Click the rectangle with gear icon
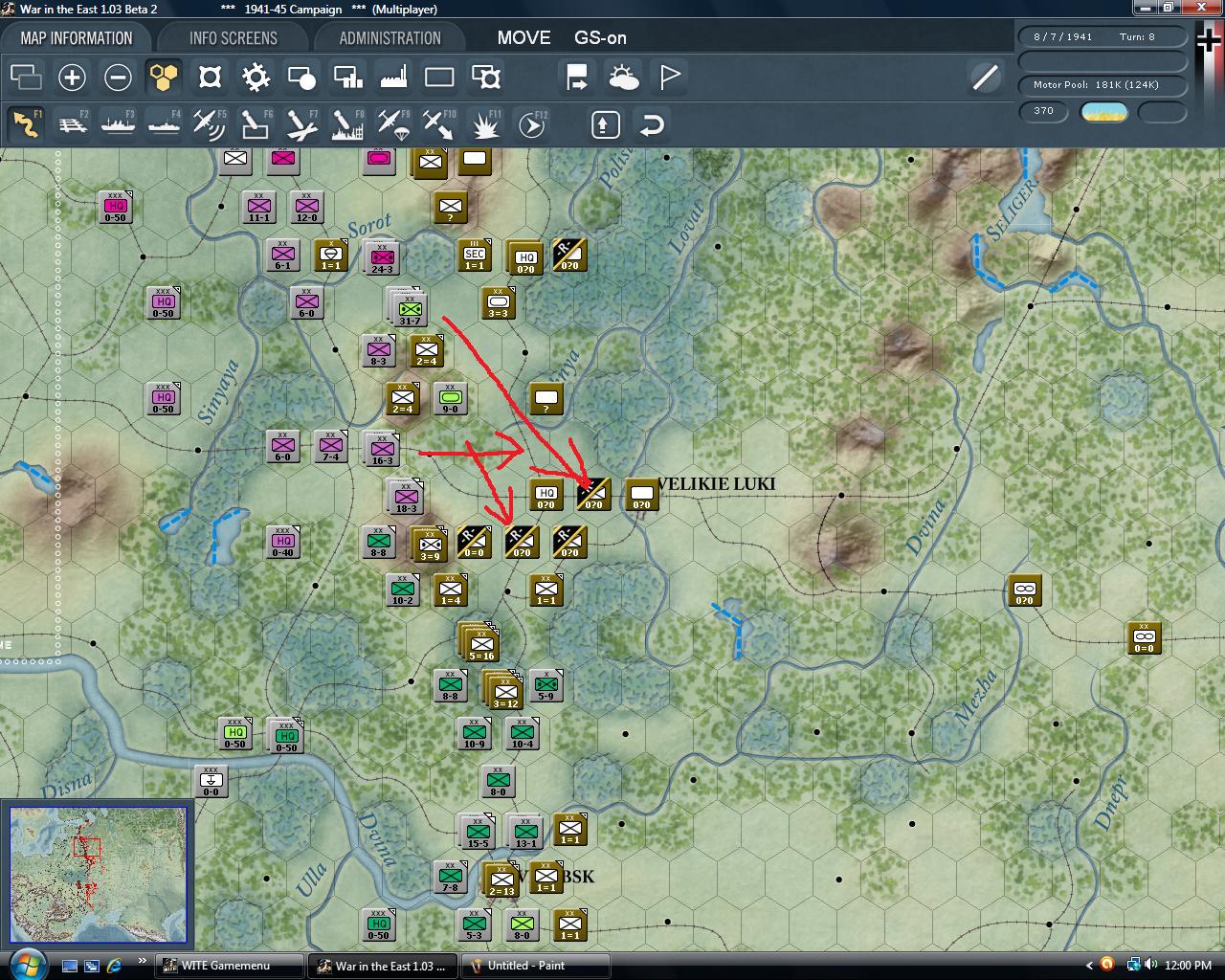 tap(485, 78)
